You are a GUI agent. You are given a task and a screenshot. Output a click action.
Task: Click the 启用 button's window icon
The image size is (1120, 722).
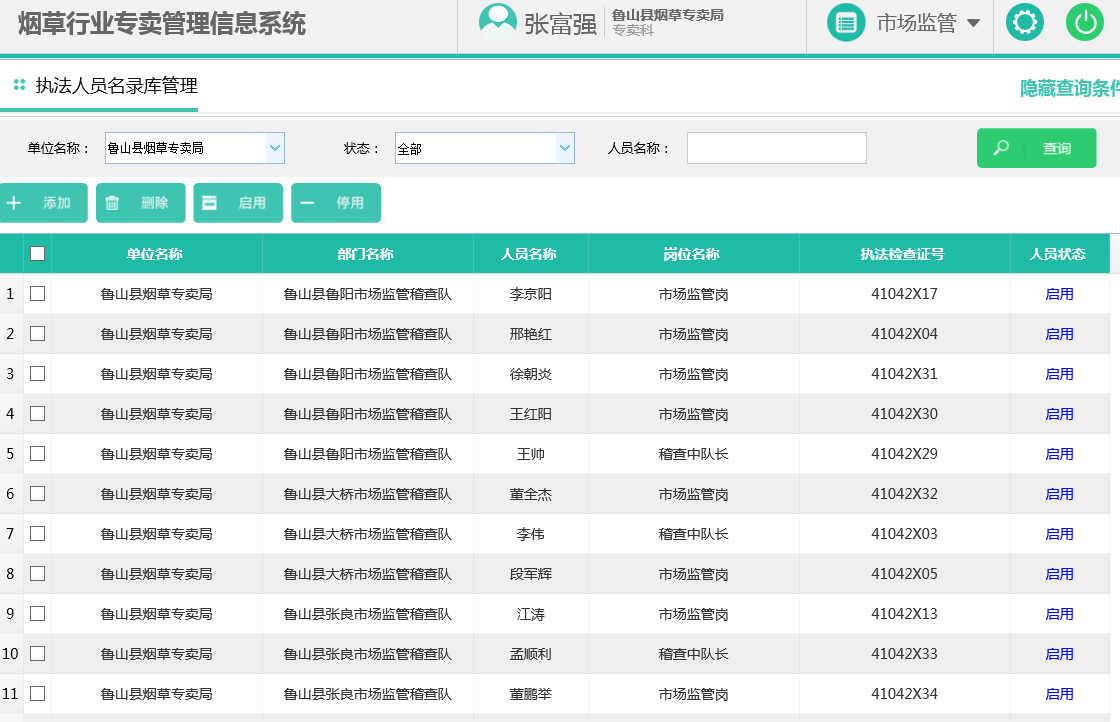tap(209, 203)
